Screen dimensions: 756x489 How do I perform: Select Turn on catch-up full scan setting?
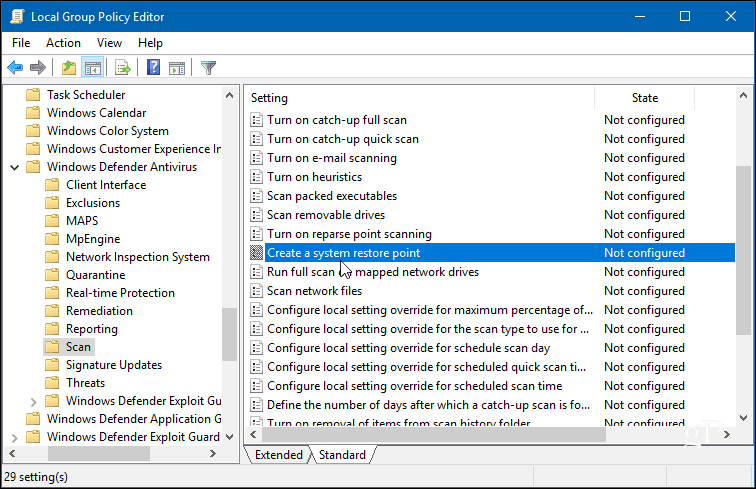[337, 120]
